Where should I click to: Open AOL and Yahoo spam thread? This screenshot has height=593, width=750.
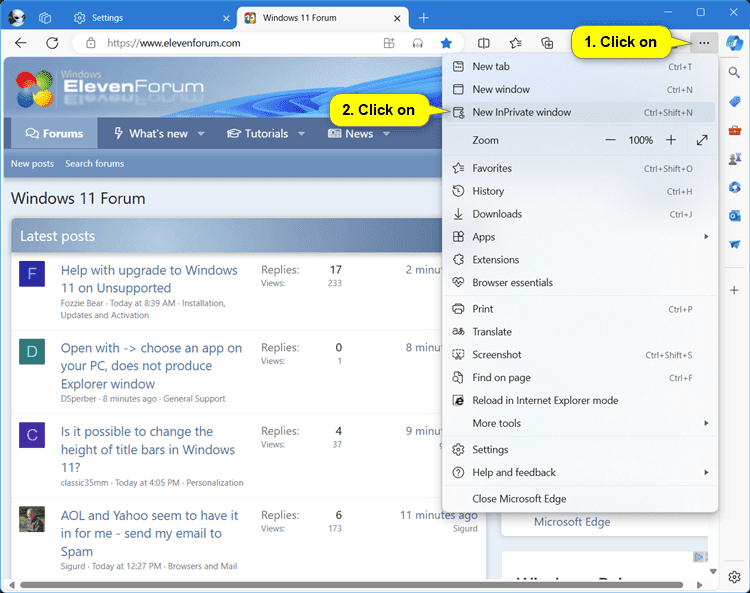[x=149, y=533]
